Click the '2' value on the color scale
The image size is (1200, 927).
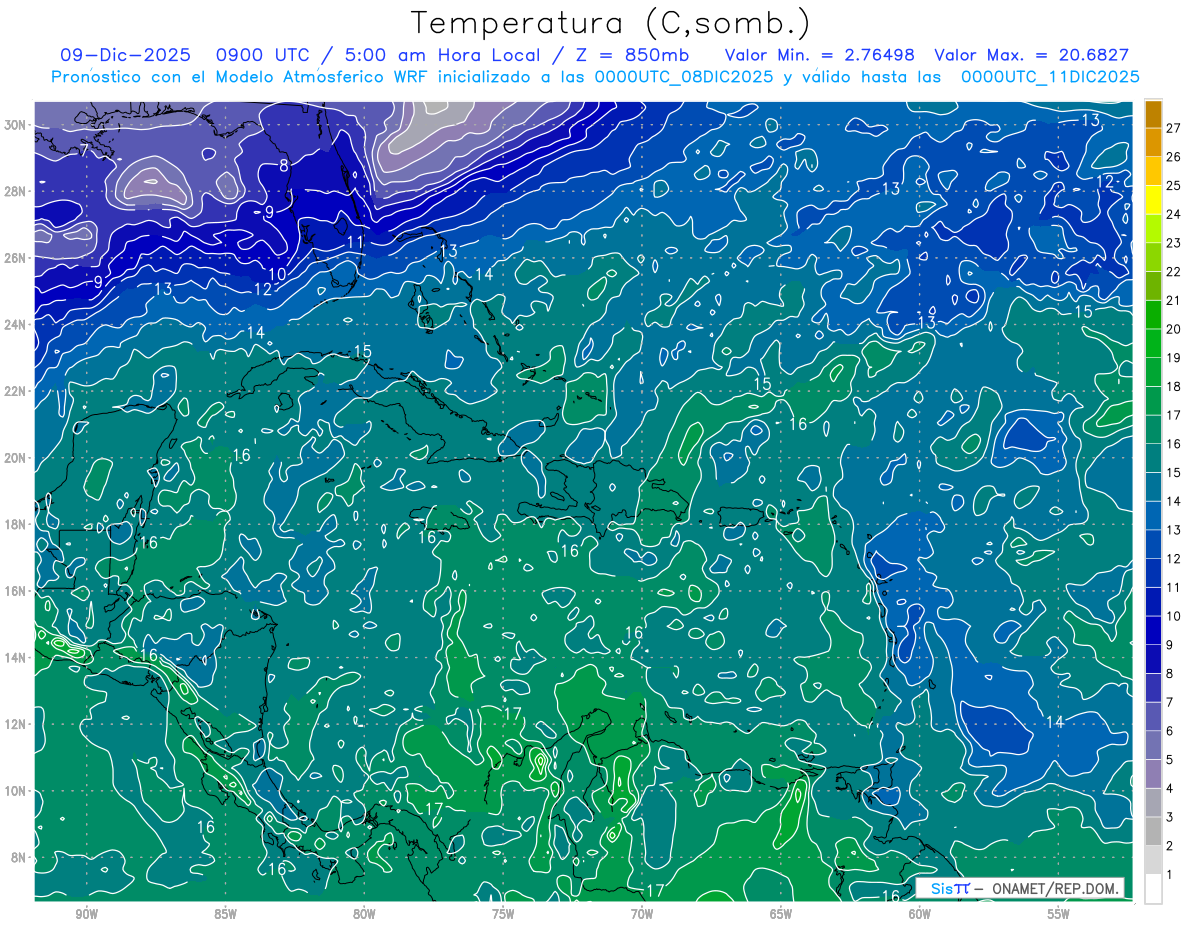point(1169,846)
